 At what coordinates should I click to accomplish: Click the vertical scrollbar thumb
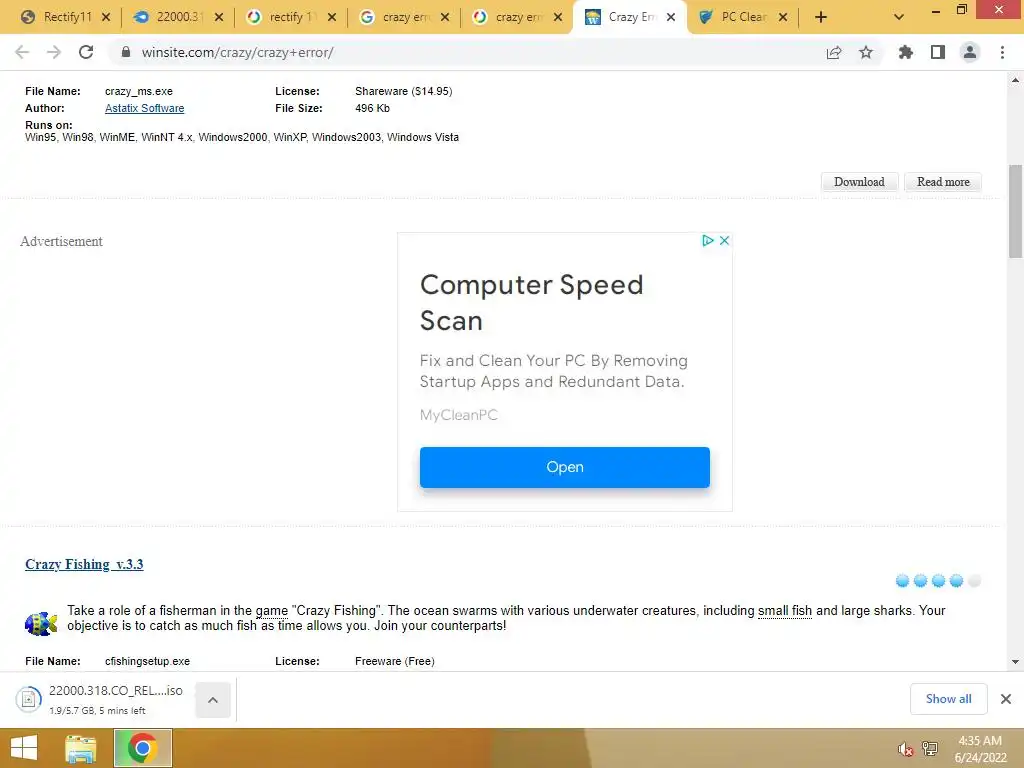[x=1015, y=211]
